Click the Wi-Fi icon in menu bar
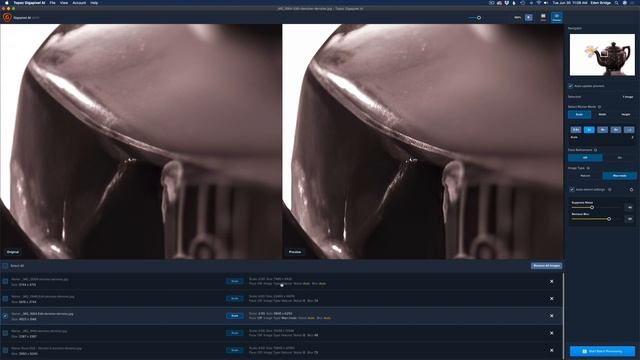The height and width of the screenshot is (360, 640). point(538,3)
